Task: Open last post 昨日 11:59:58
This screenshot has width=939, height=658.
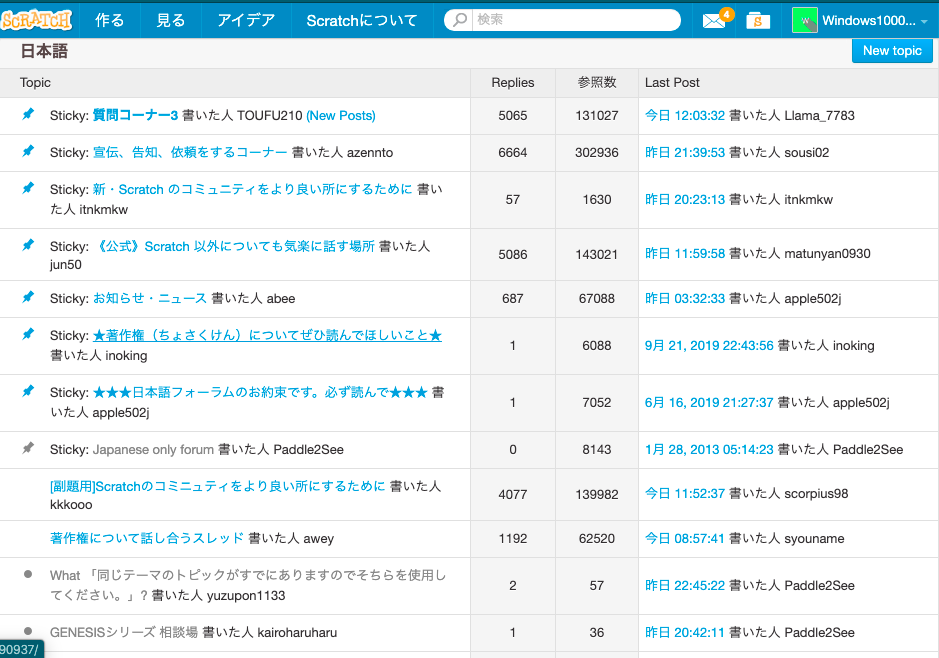Action: (684, 254)
